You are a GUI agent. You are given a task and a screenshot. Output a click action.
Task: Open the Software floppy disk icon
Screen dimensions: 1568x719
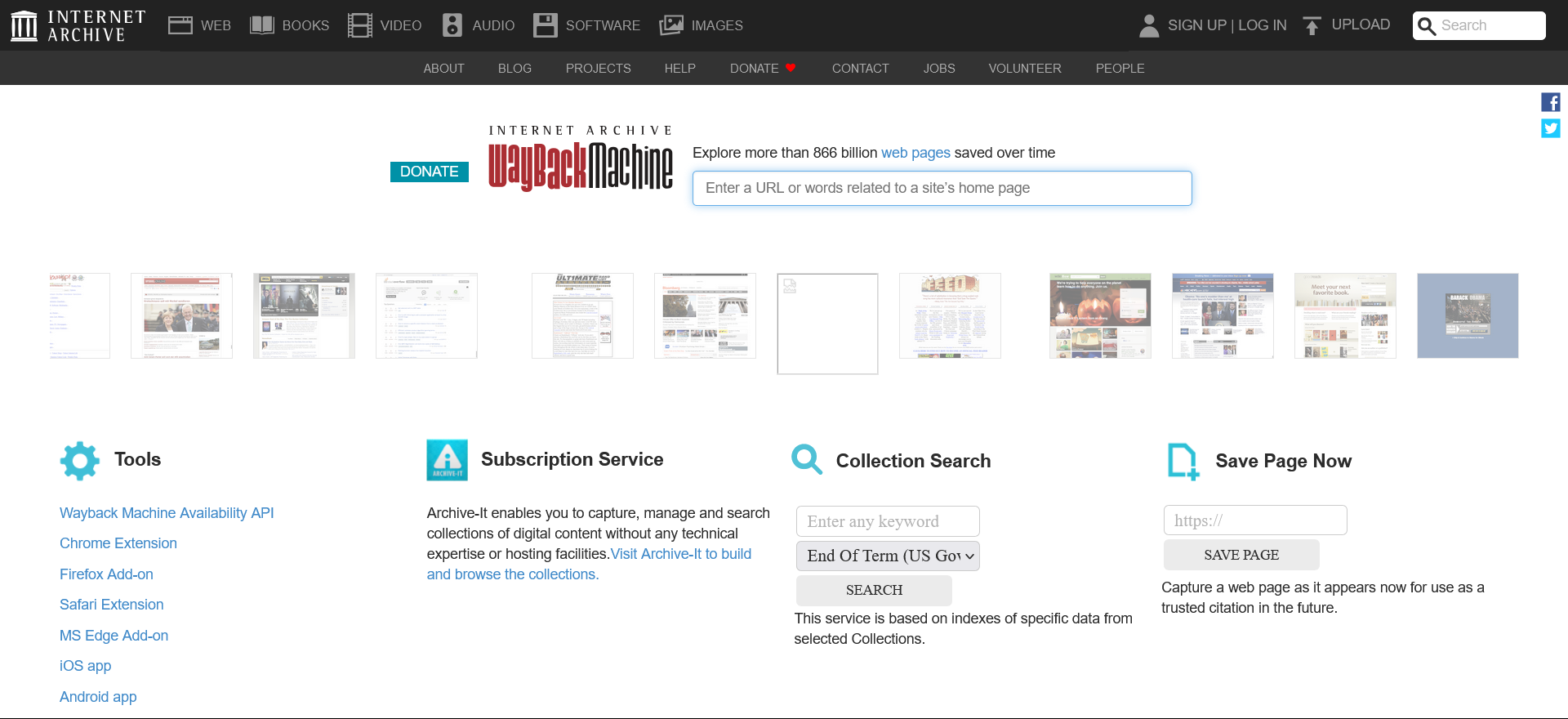[545, 25]
